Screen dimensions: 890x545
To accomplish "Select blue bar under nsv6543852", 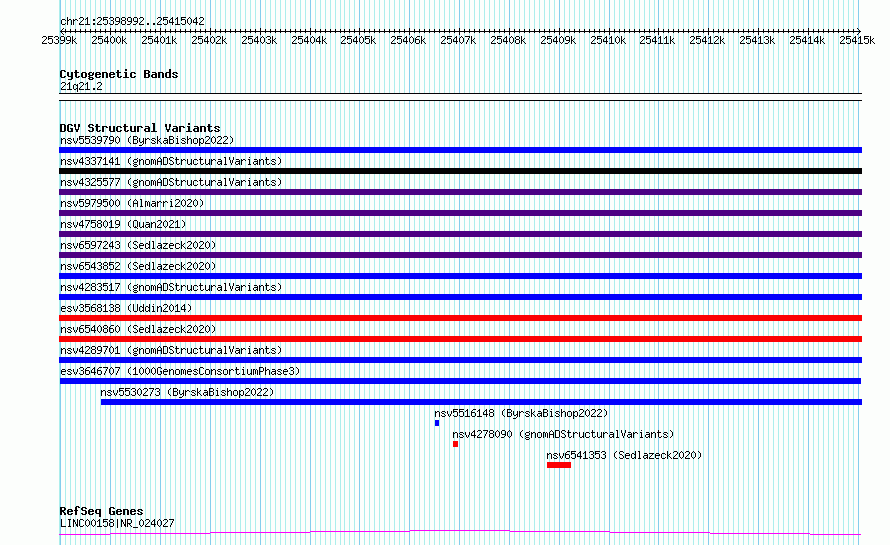I will coord(460,276).
